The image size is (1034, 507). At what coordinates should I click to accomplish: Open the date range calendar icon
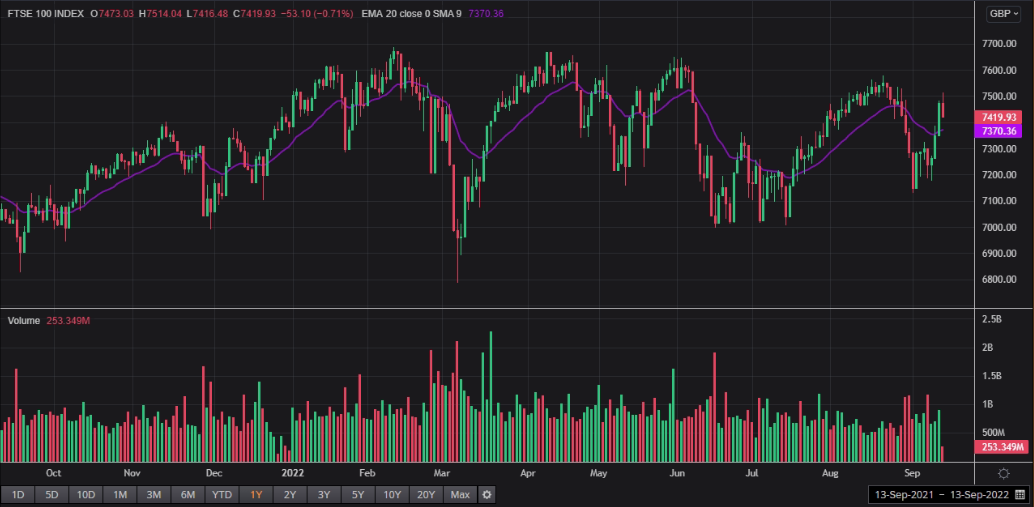[1020, 494]
